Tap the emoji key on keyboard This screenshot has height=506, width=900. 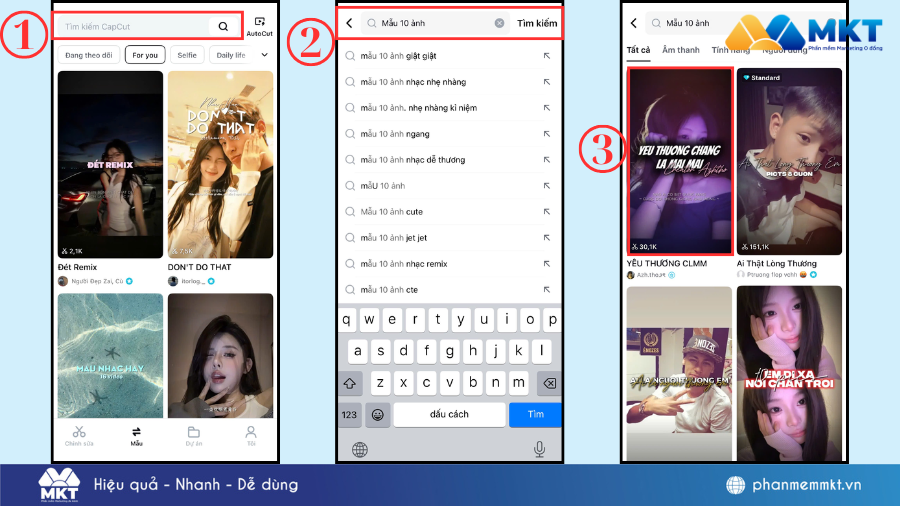tap(378, 414)
